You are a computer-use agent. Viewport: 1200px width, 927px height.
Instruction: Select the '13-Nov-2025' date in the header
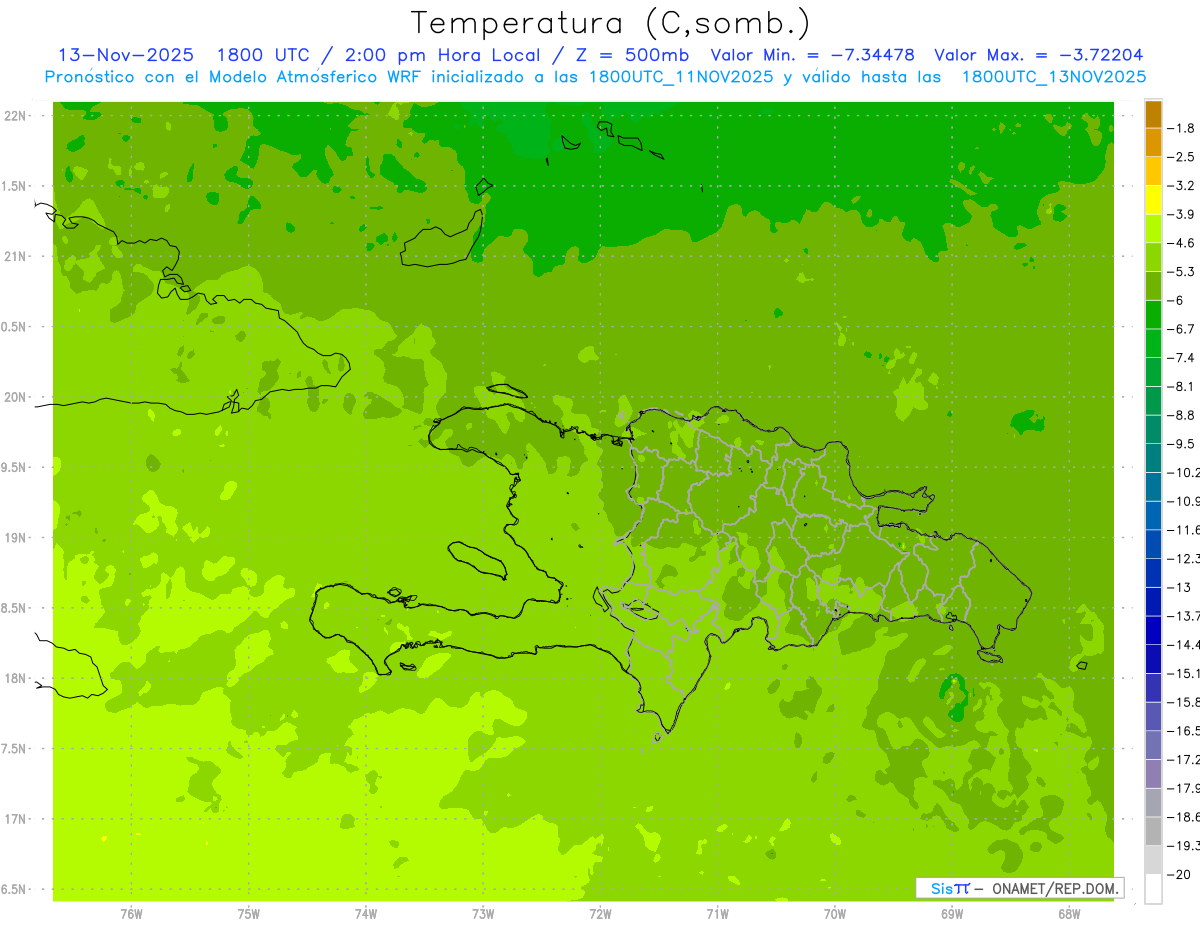[x=126, y=55]
